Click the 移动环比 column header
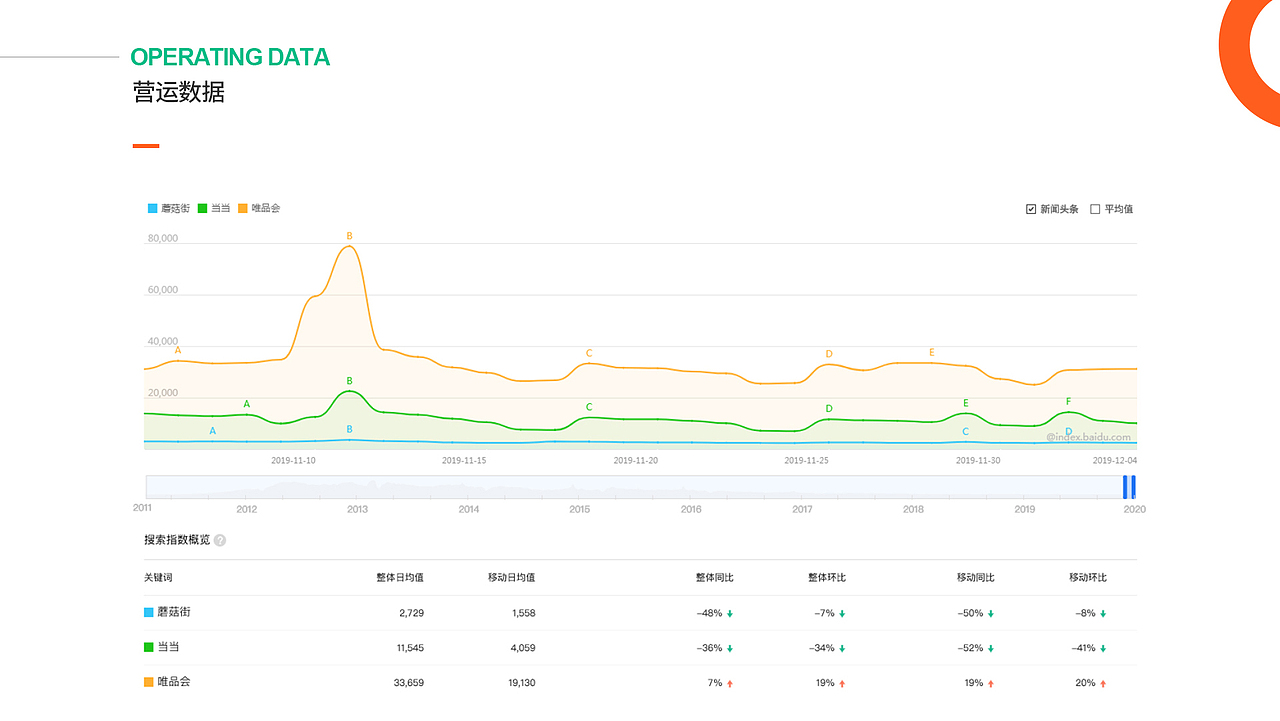This screenshot has width=1280, height=721. pos(1087,577)
